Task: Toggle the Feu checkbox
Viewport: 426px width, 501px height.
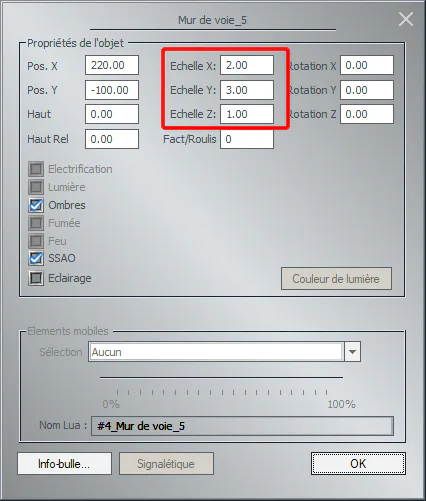Action: [36, 241]
